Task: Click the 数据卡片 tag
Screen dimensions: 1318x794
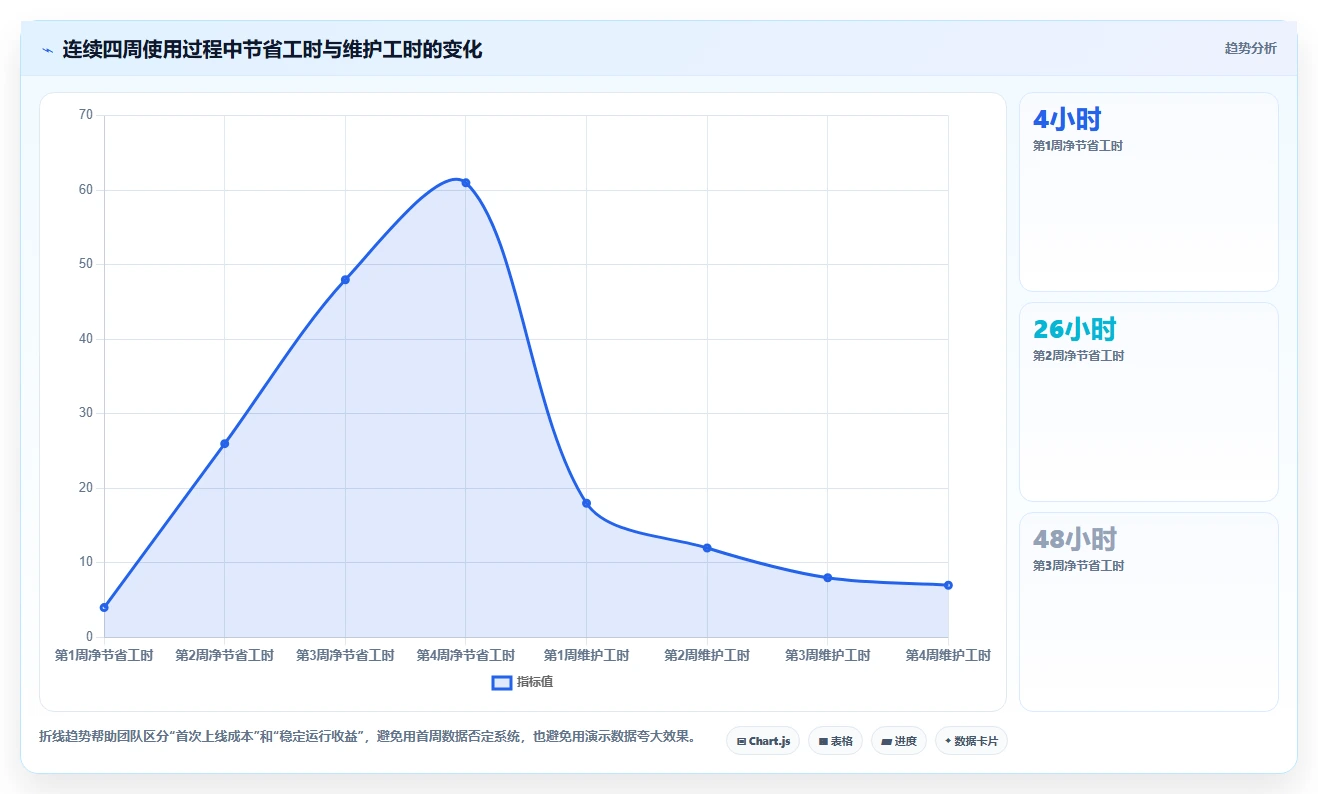Action: pyautogui.click(x=971, y=741)
